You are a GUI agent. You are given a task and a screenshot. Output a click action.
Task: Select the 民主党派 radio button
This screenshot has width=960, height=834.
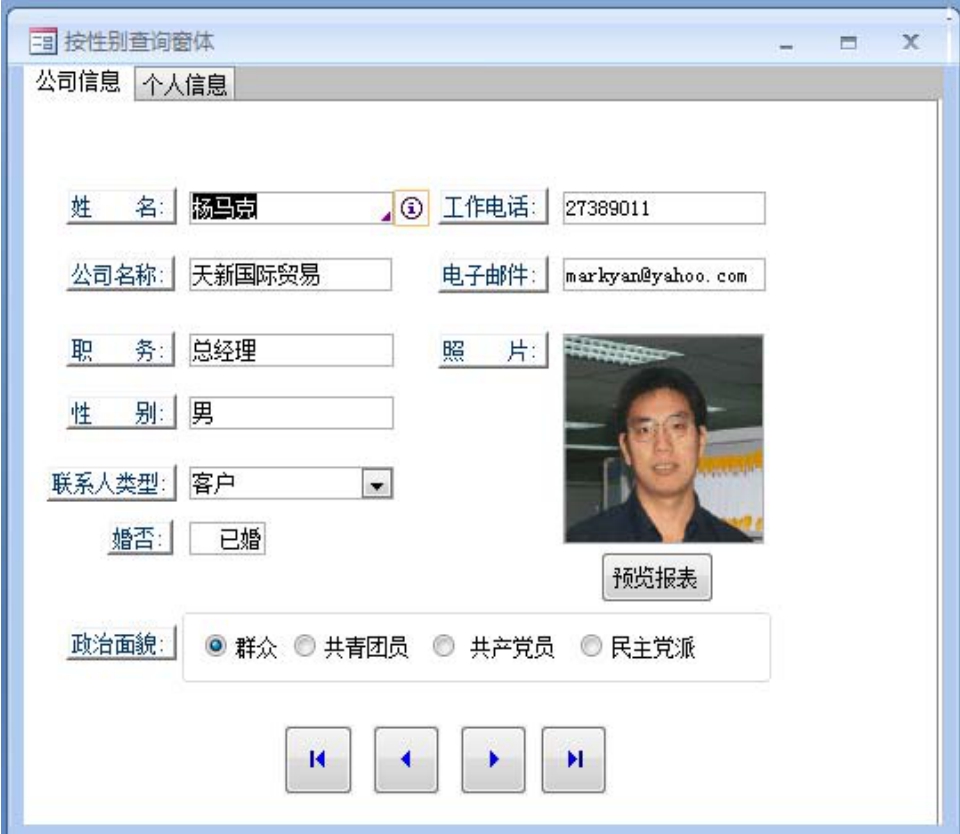click(x=591, y=647)
